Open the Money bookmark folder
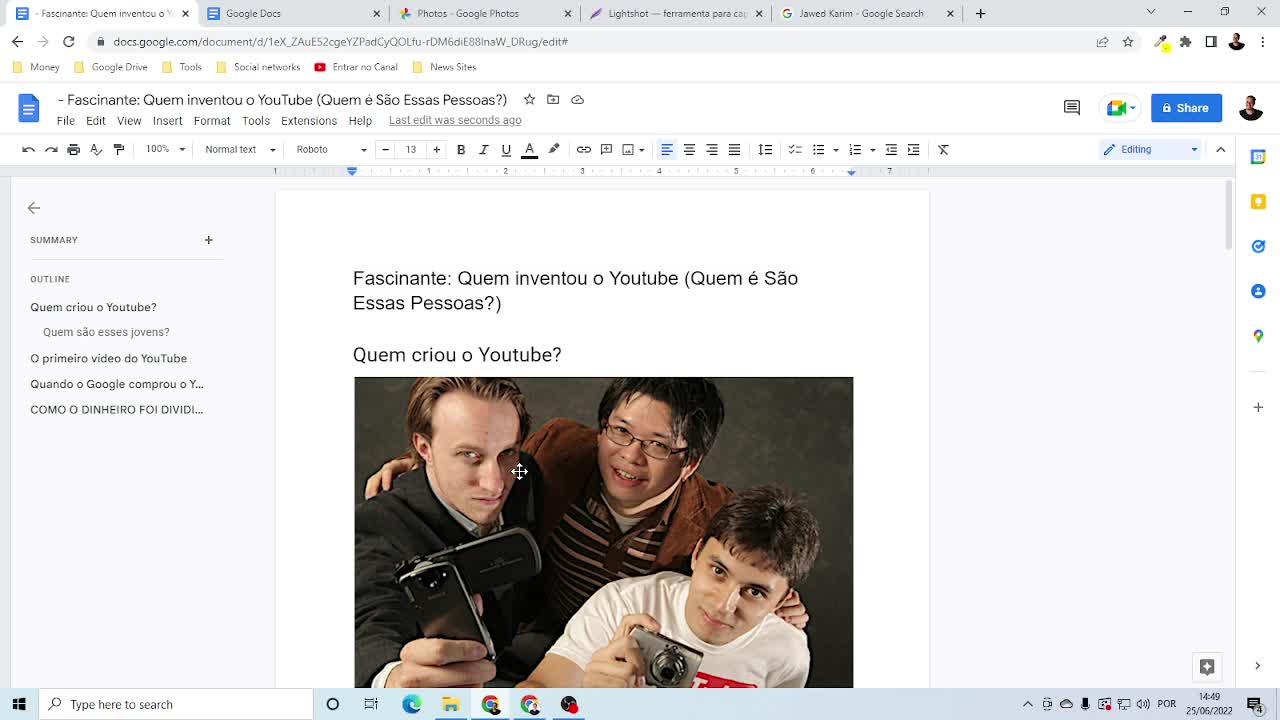The width and height of the screenshot is (1280, 720). [x=37, y=67]
